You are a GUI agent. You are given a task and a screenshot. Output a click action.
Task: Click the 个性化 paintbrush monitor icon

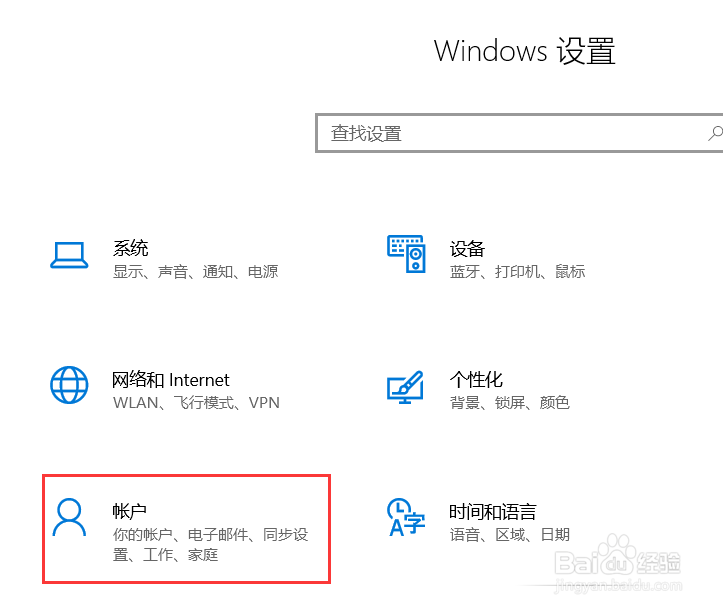click(405, 387)
